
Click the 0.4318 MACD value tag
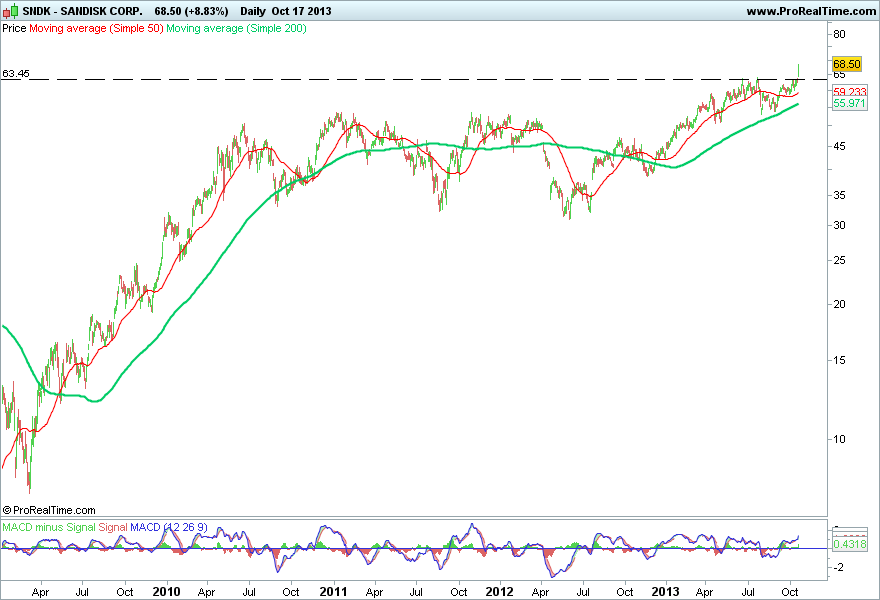850,544
